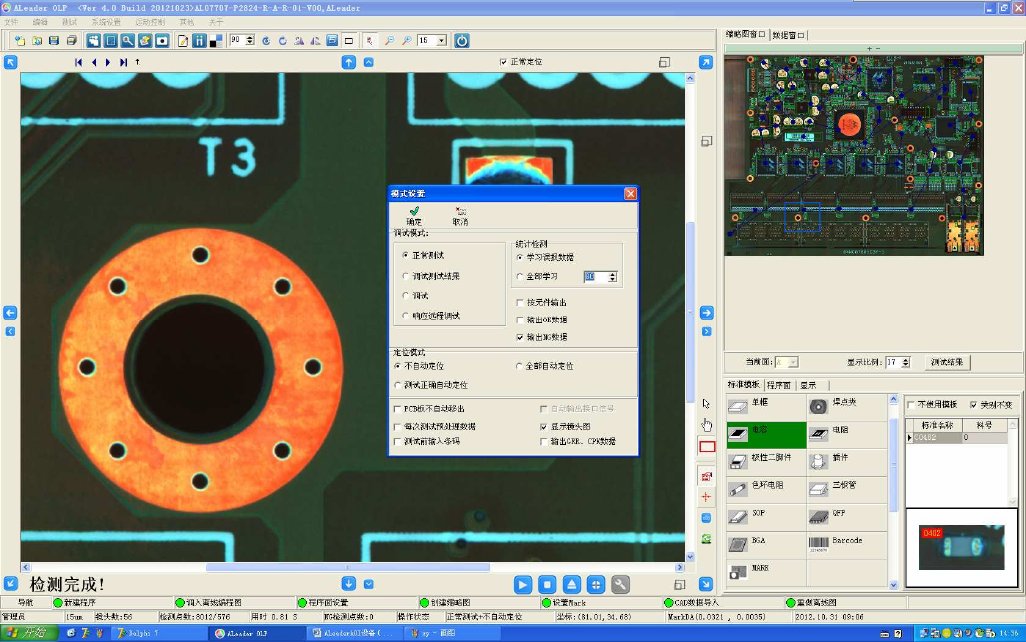Image resolution: width=1026 pixels, height=642 pixels.
Task: Click the wrench settings icon below image
Action: click(x=620, y=584)
